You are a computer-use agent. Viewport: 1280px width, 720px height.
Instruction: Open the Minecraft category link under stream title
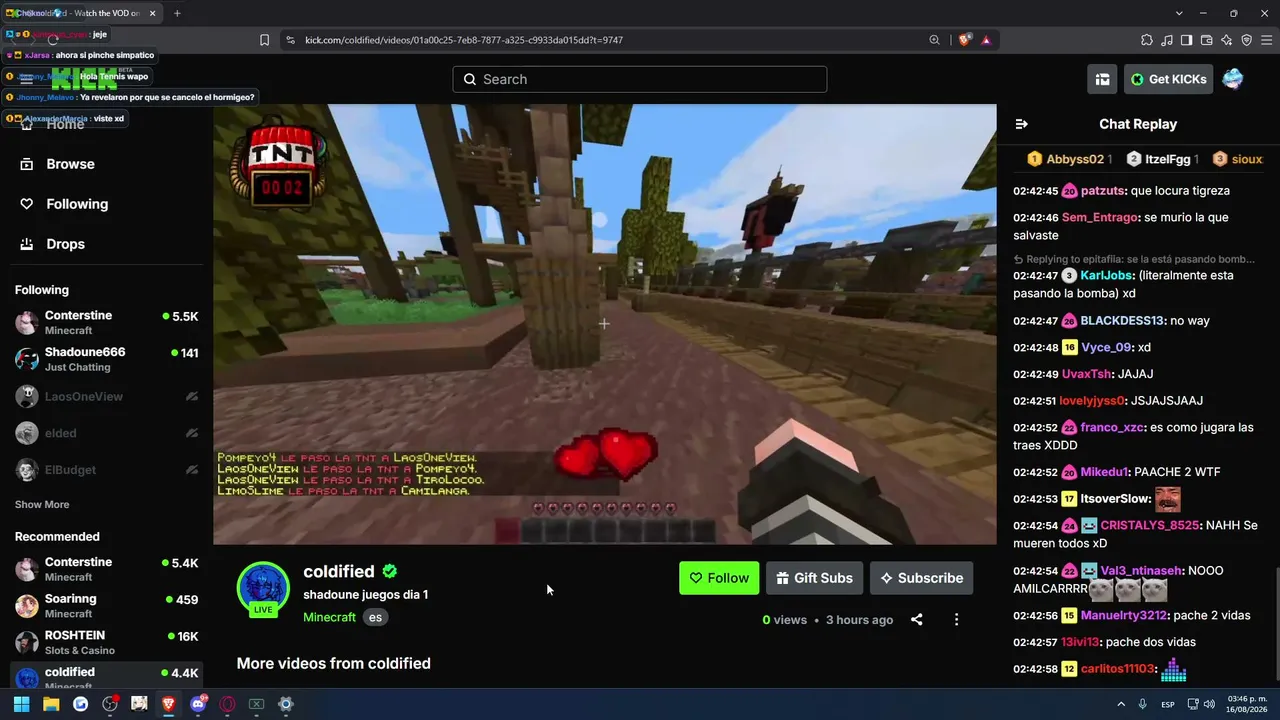tap(329, 617)
